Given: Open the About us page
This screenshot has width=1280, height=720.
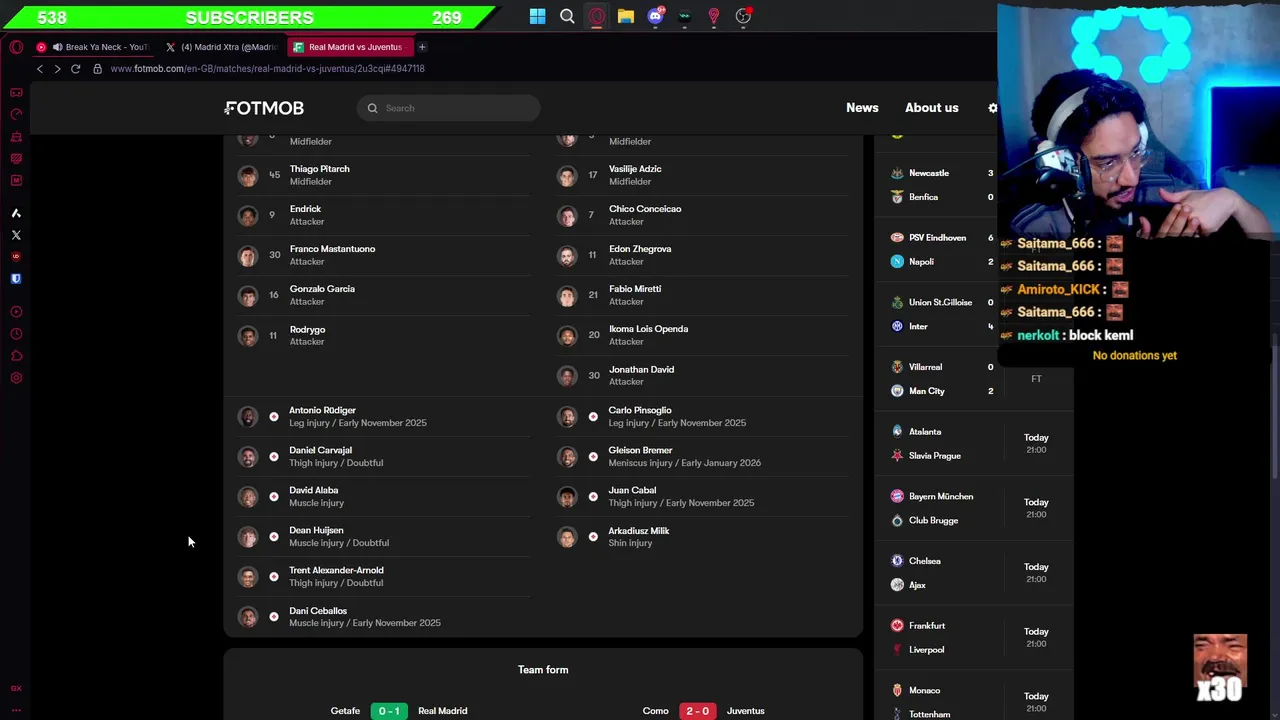Looking at the screenshot, I should tap(931, 108).
